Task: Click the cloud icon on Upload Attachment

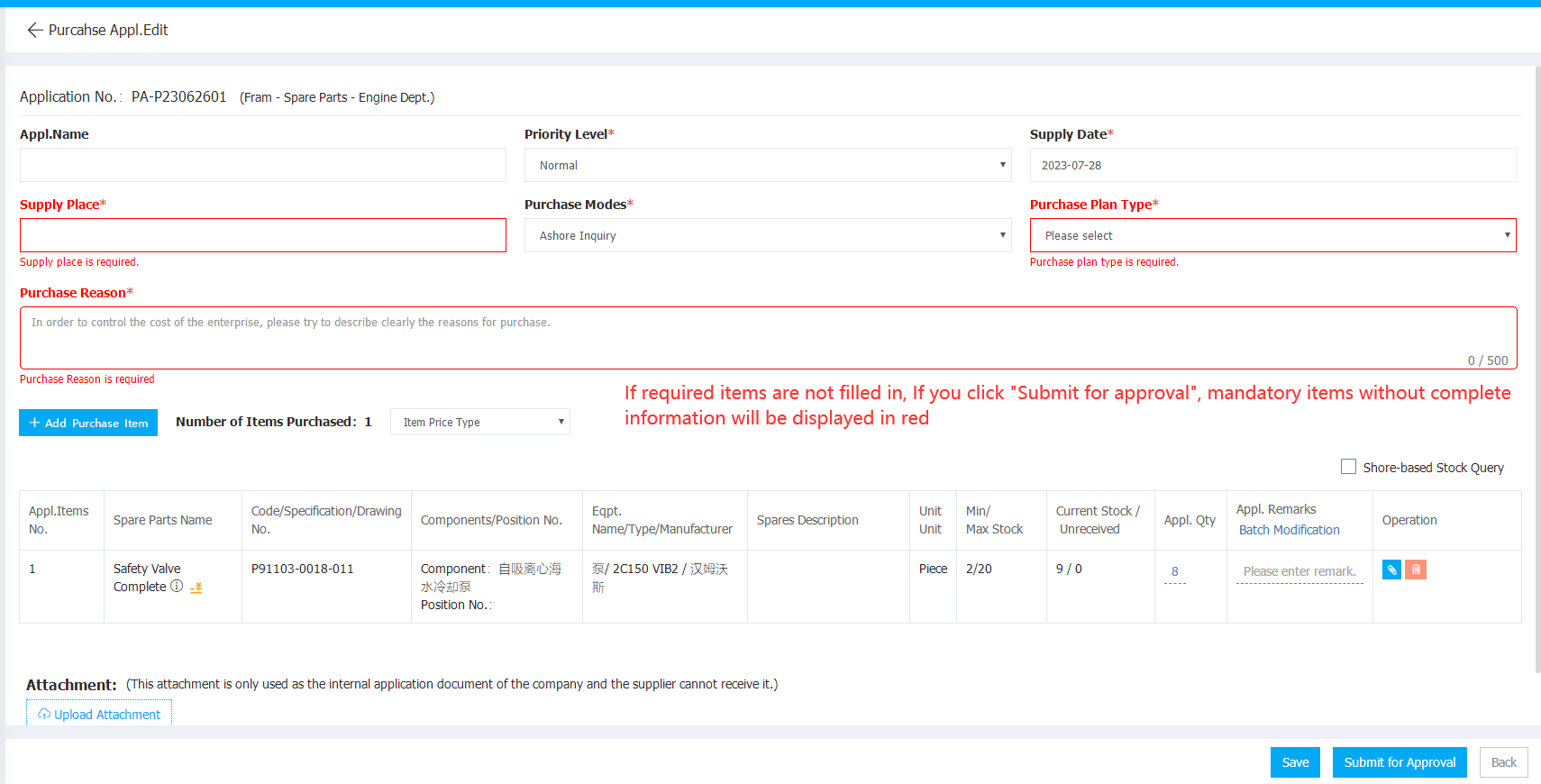Action: click(x=44, y=714)
